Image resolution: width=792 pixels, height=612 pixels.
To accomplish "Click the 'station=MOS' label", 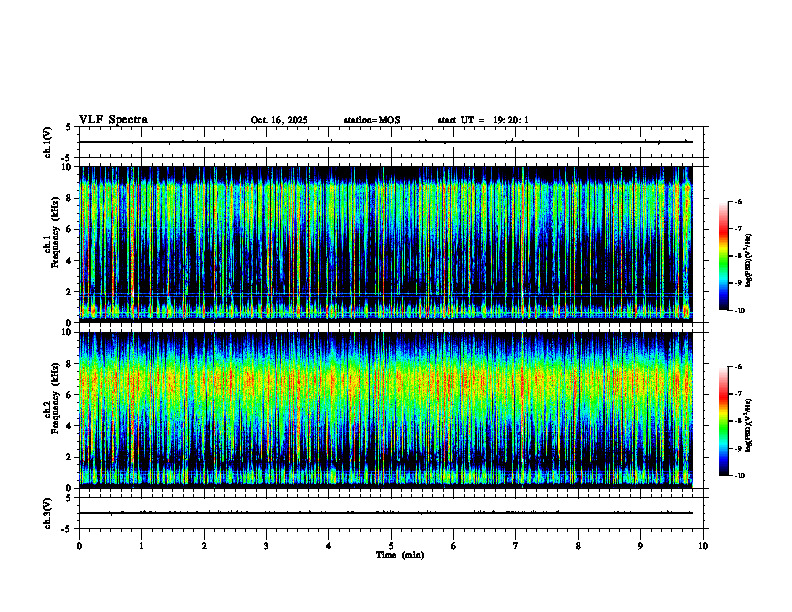I will [x=372, y=120].
